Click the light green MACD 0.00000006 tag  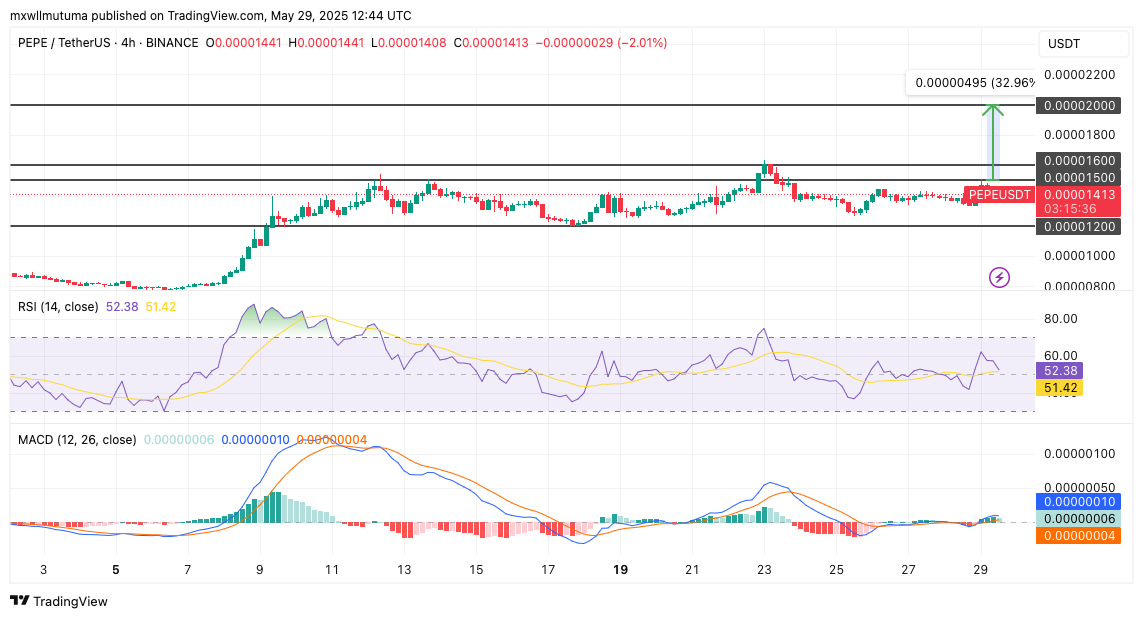[1077, 518]
